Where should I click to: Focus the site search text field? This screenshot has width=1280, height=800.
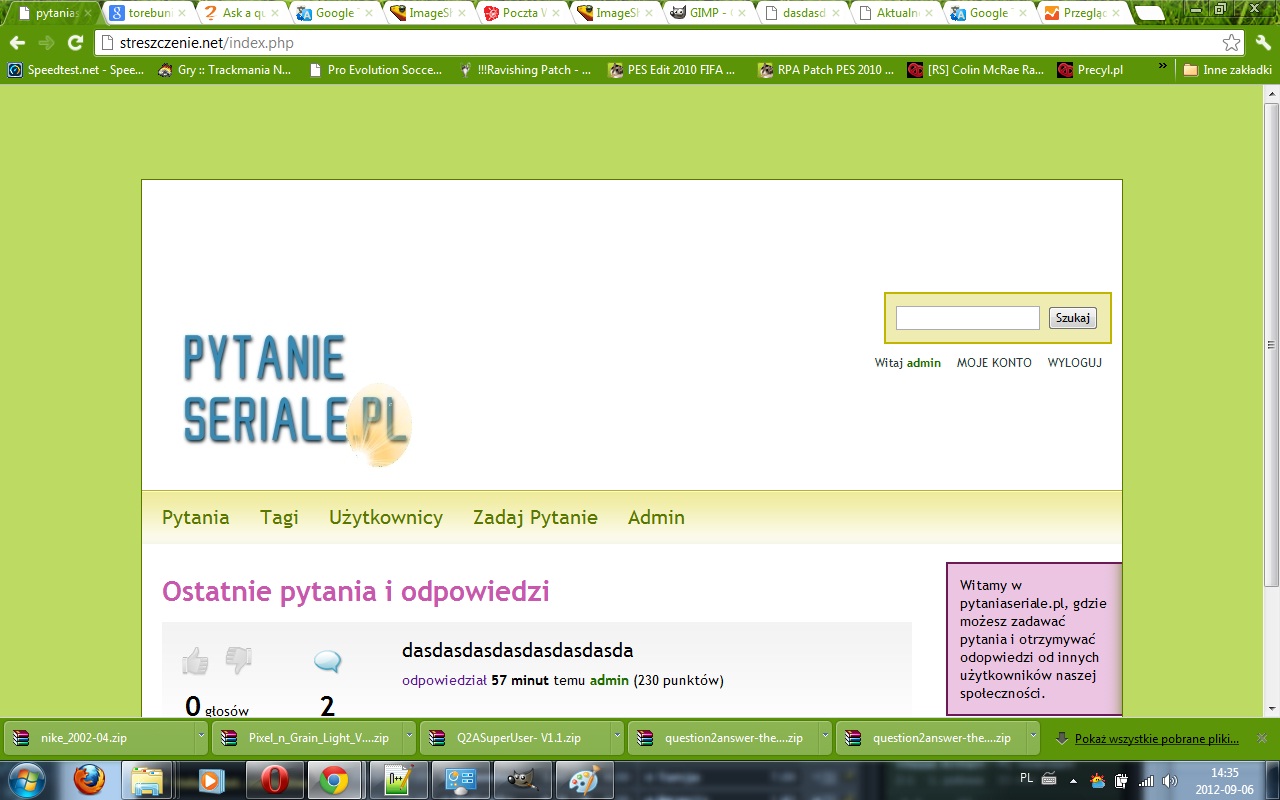[967, 318]
